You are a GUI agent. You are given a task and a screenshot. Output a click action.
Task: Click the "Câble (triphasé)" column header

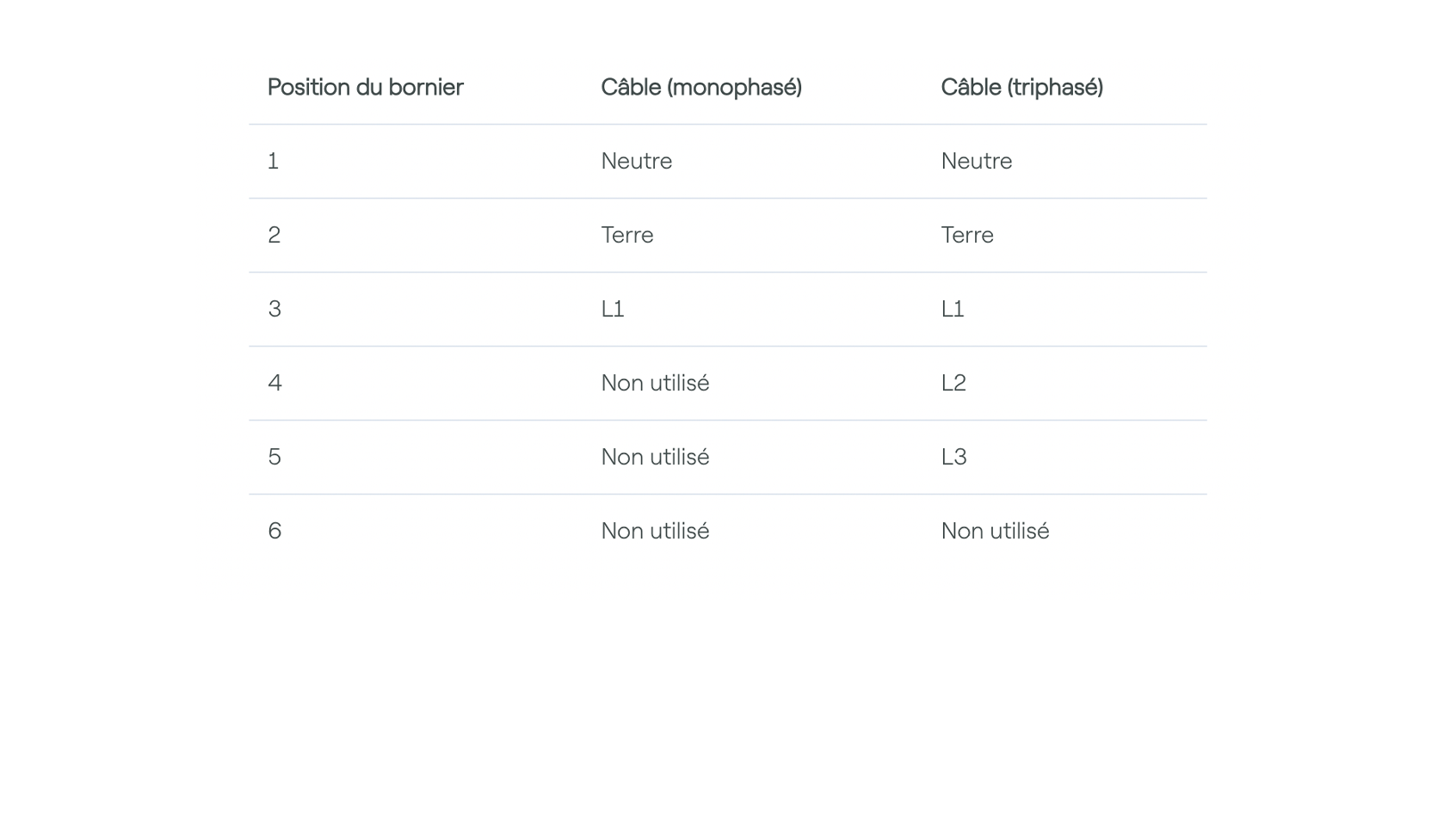coord(1021,87)
